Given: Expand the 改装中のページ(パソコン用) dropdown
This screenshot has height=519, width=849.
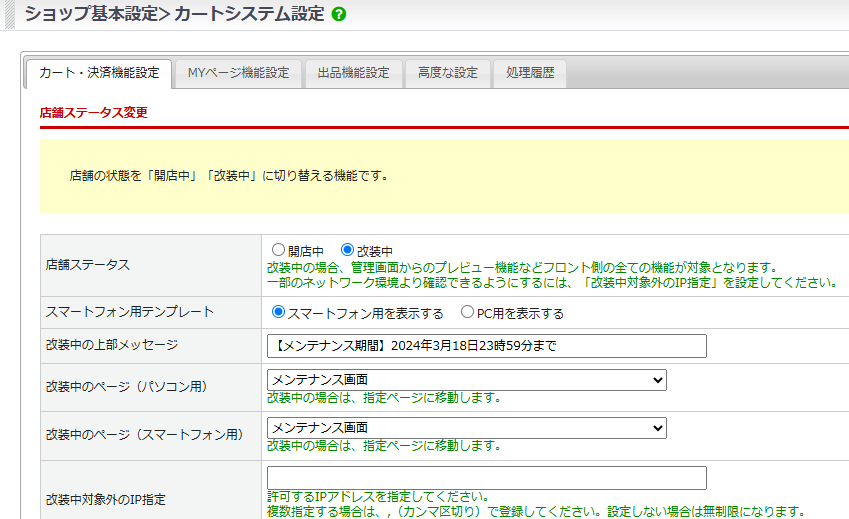Looking at the screenshot, I should click(466, 380).
